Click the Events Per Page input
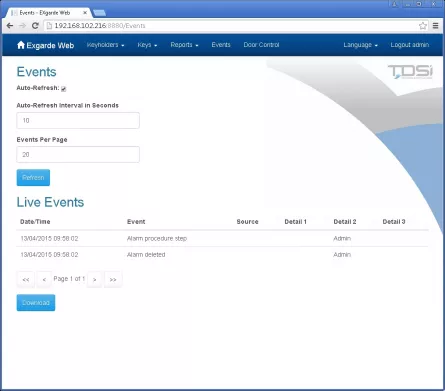This screenshot has height=391, width=445. 78,154
